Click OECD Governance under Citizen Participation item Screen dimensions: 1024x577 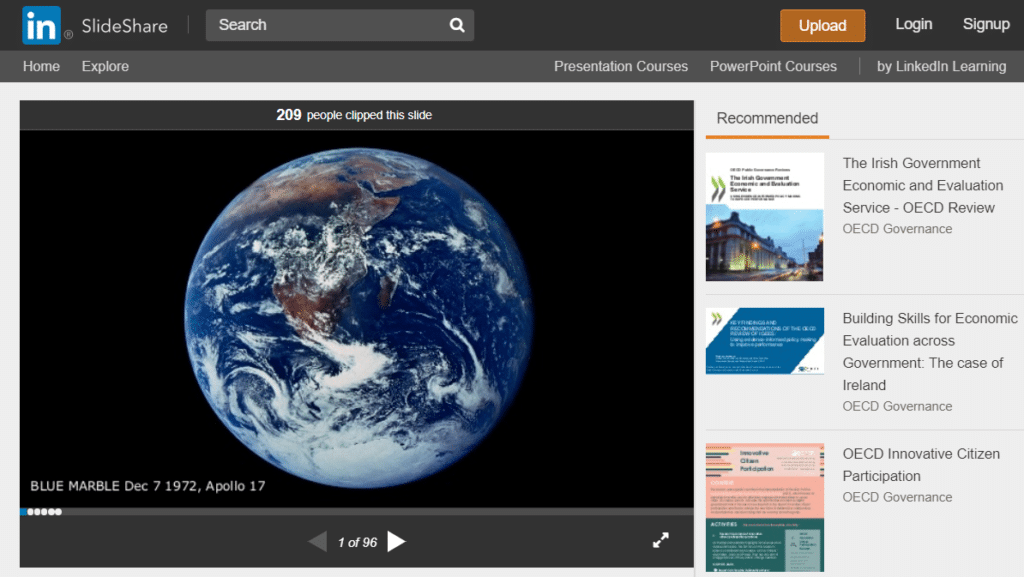click(x=897, y=497)
